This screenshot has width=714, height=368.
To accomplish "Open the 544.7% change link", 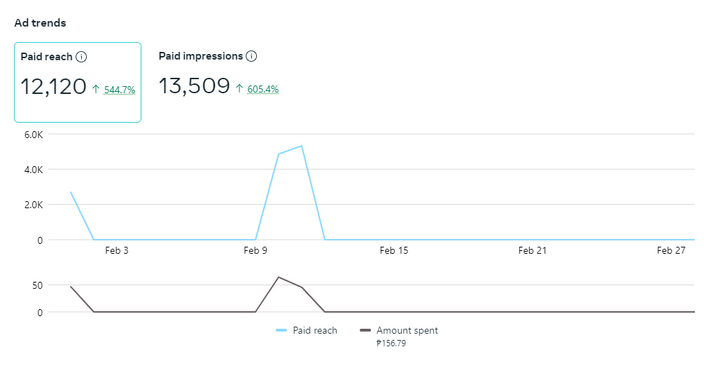I will pos(119,90).
